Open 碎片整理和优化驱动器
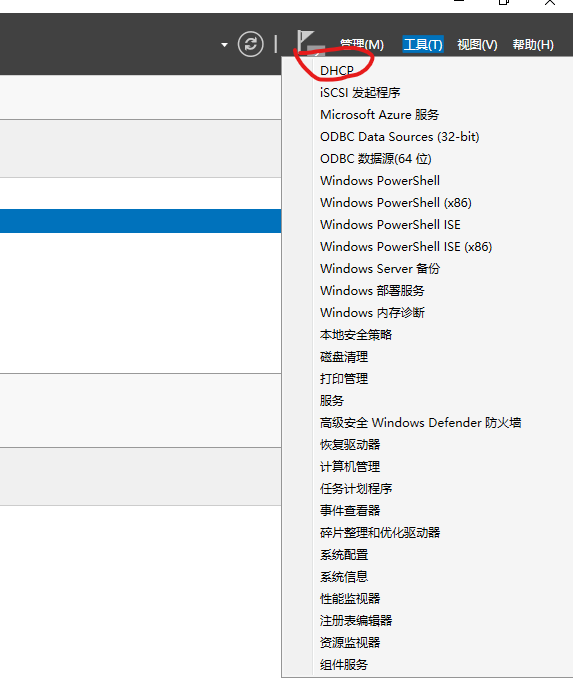The image size is (573, 678). (380, 532)
